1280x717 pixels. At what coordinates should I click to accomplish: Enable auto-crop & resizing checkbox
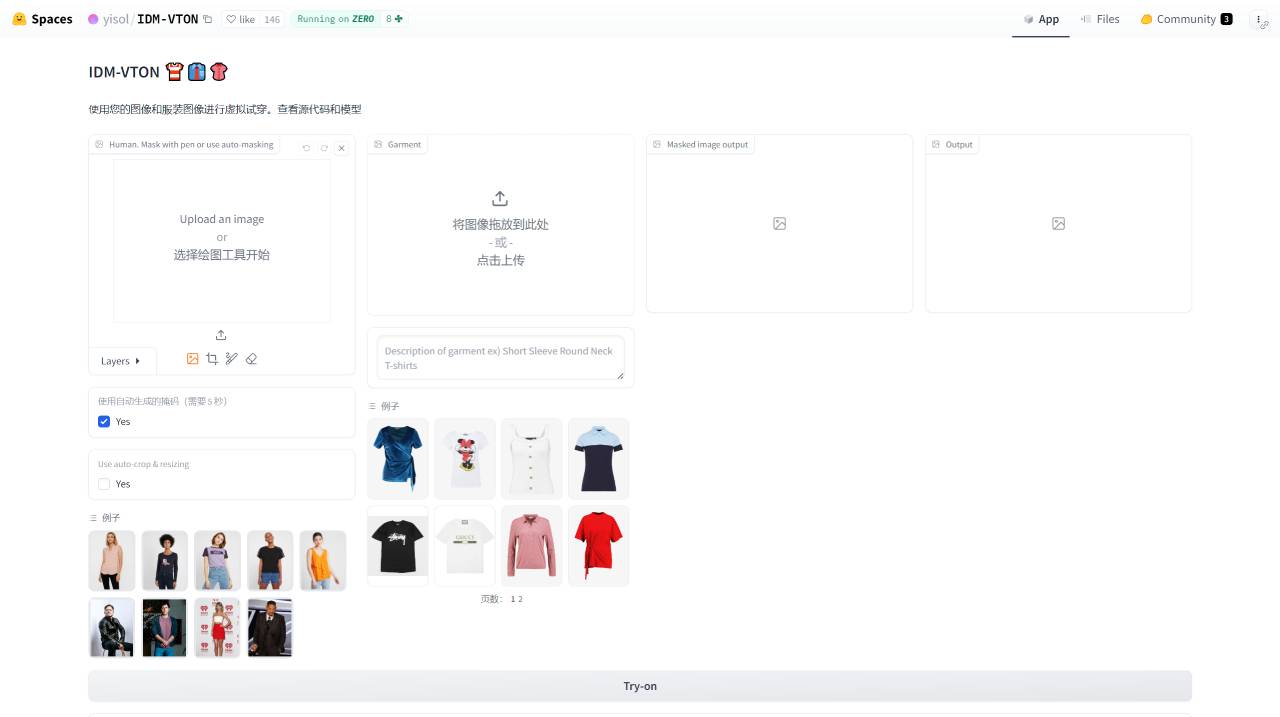tap(104, 484)
